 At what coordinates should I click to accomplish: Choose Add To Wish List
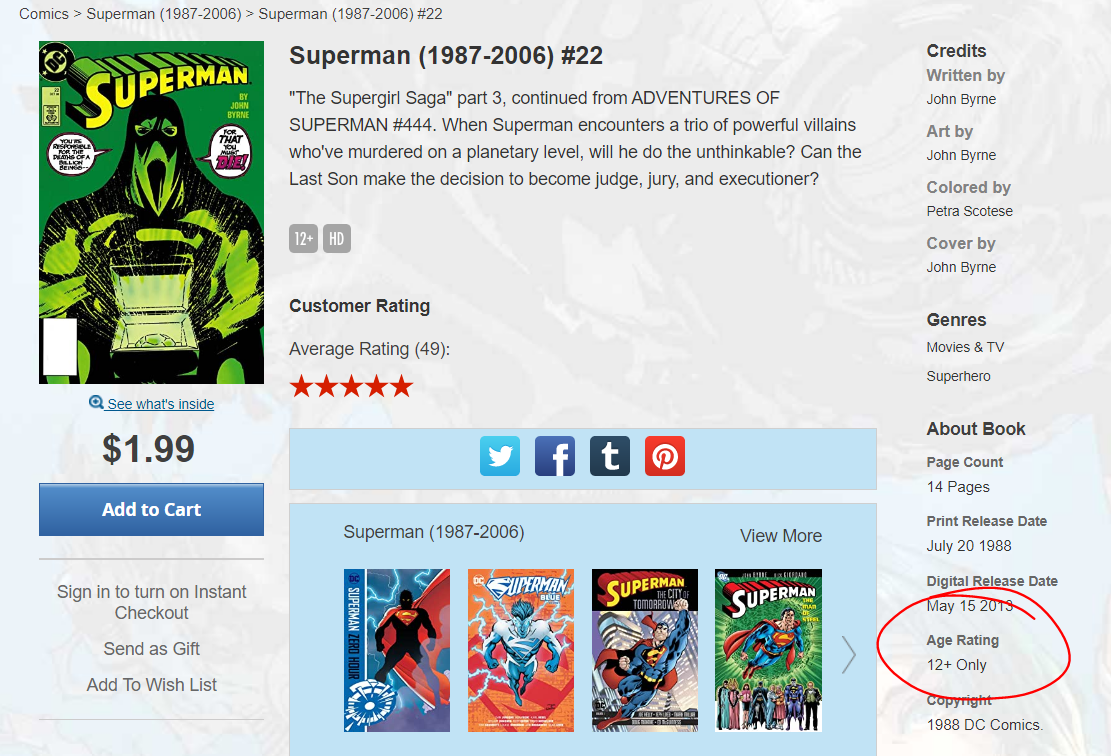pos(152,684)
